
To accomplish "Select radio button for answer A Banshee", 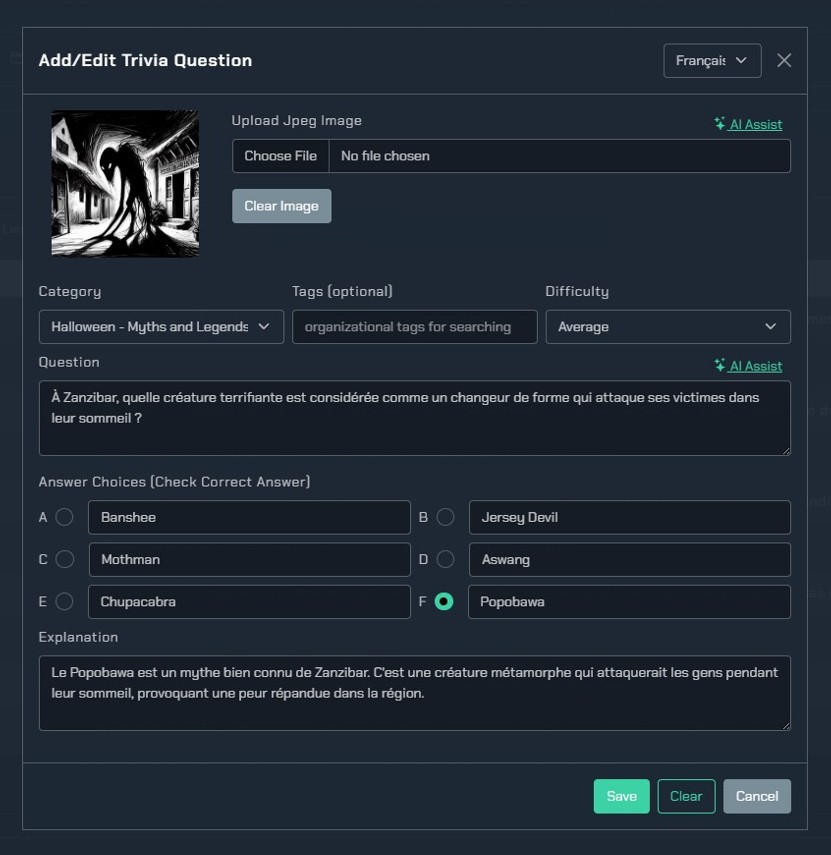I will [64, 517].
